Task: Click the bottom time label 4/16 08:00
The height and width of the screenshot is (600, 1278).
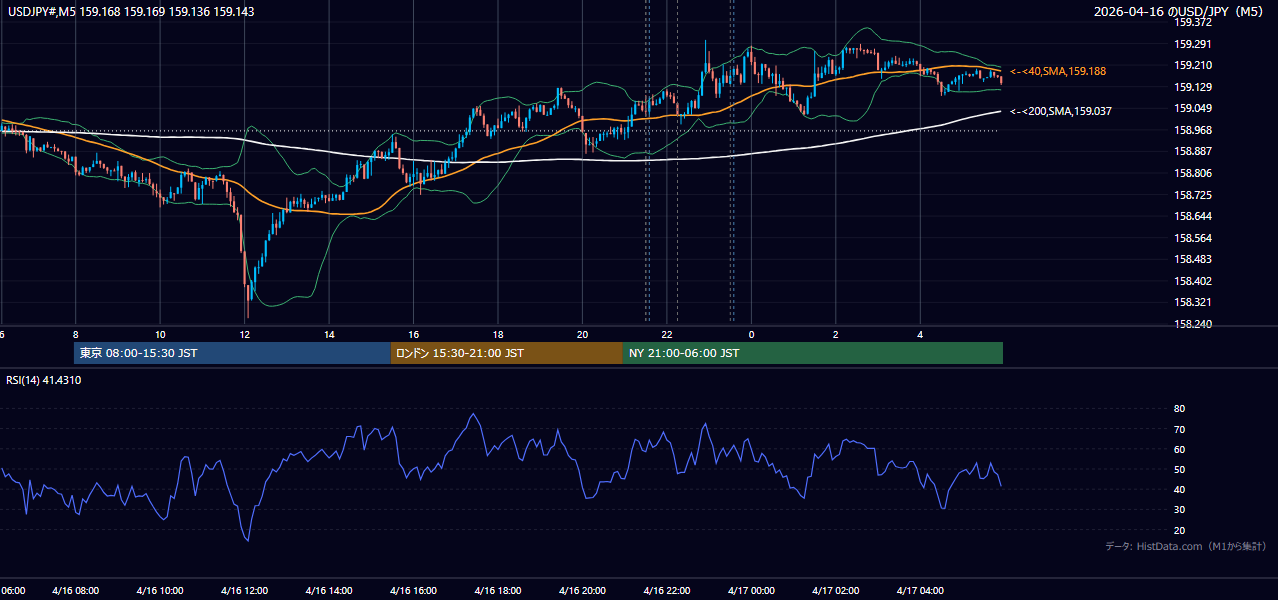Action: pyautogui.click(x=75, y=591)
